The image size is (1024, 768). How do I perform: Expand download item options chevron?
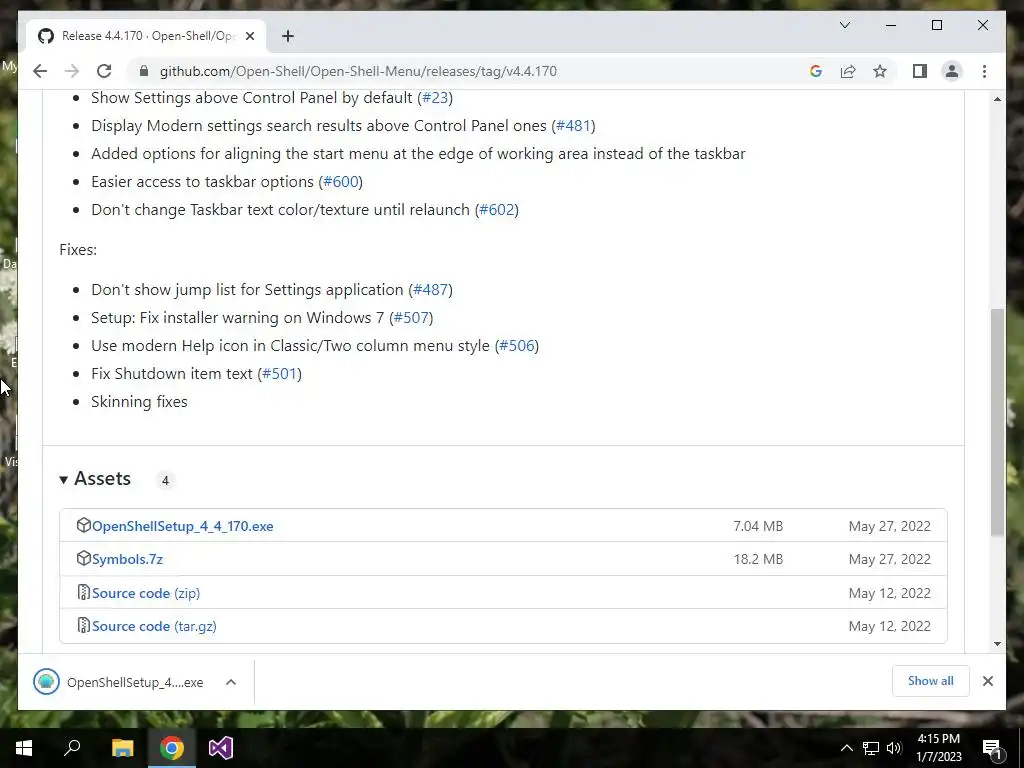[231, 682]
